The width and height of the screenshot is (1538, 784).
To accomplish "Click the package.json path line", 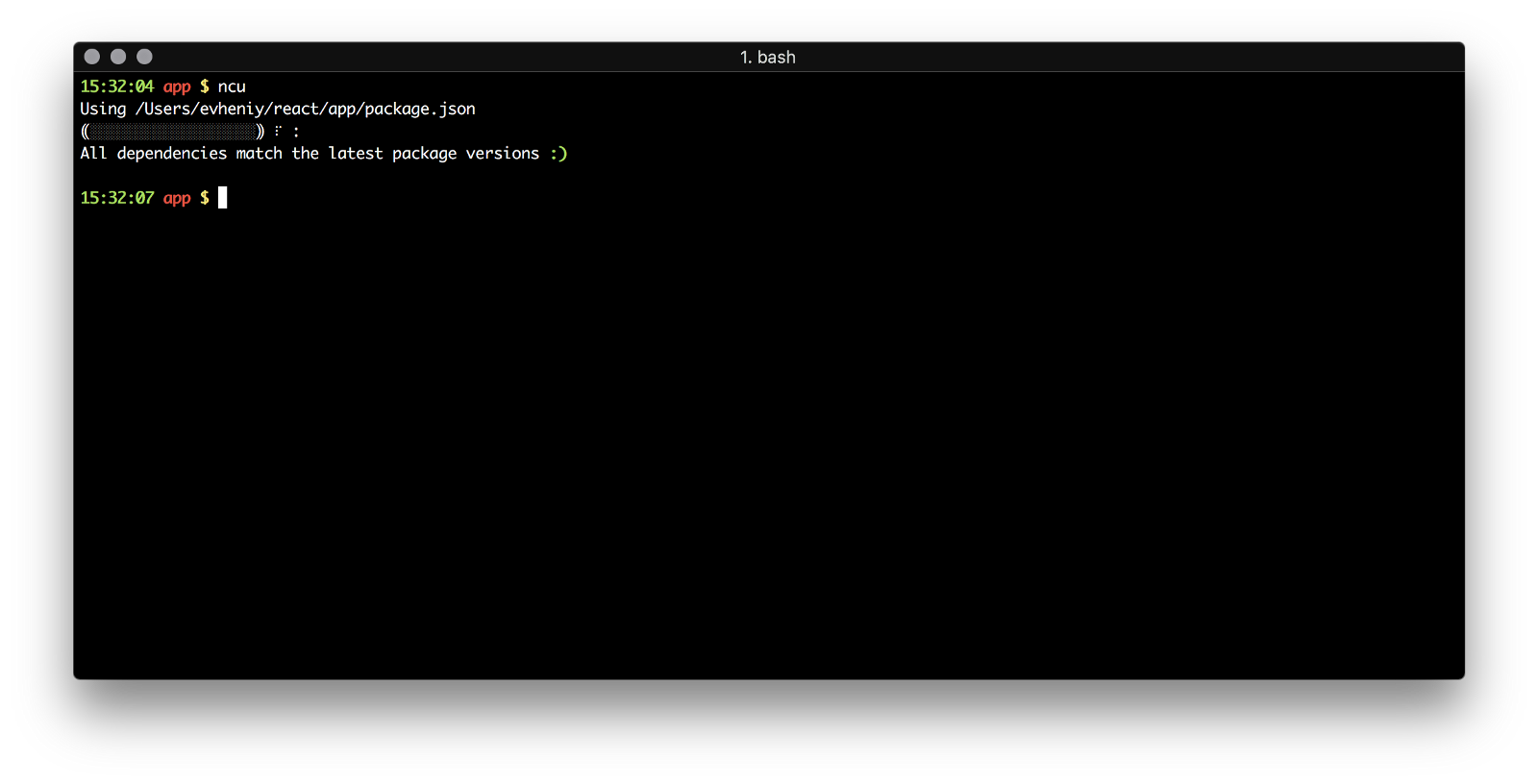I will tap(278, 109).
